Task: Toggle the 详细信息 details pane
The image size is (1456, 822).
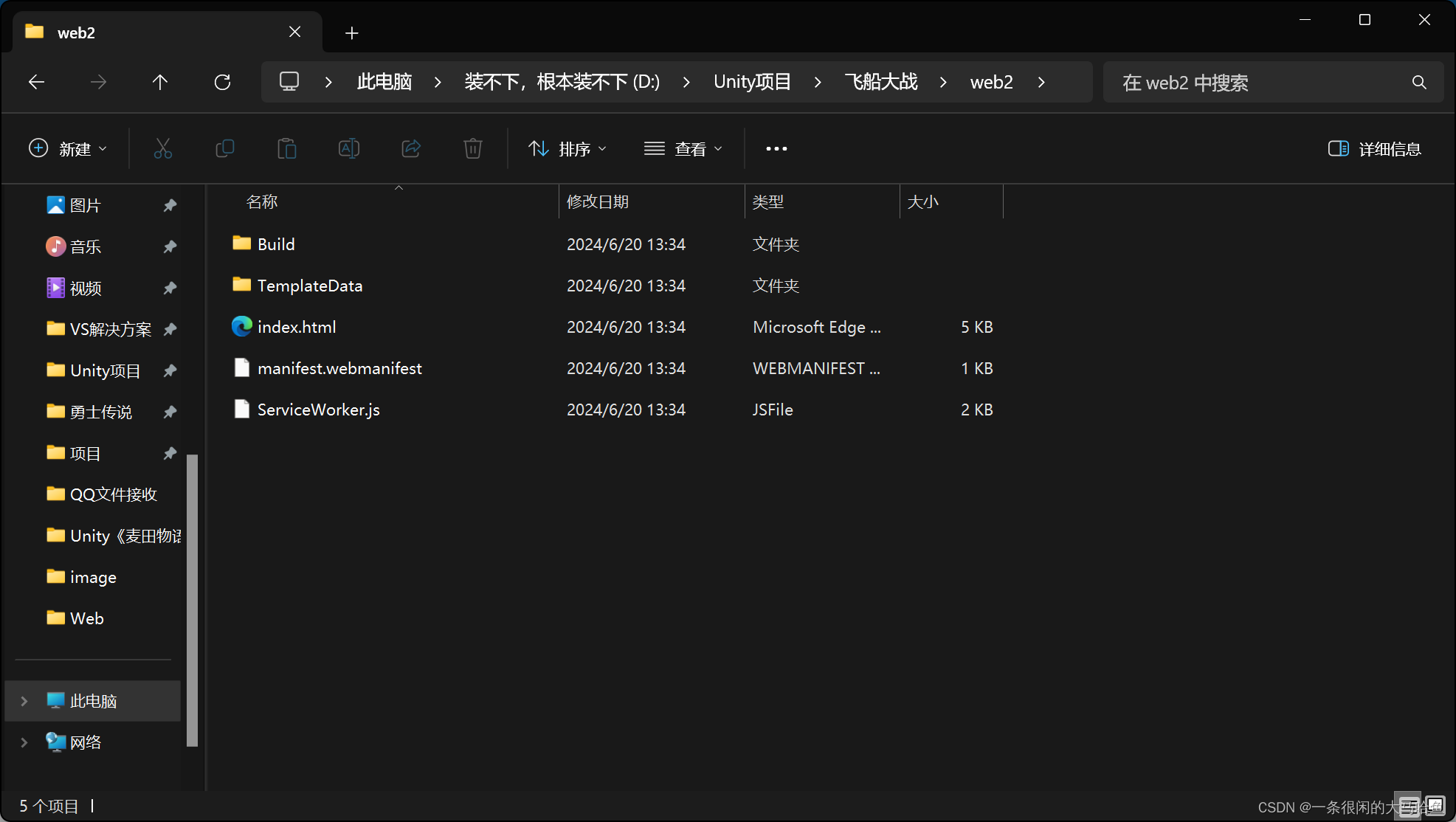Action: (x=1374, y=149)
